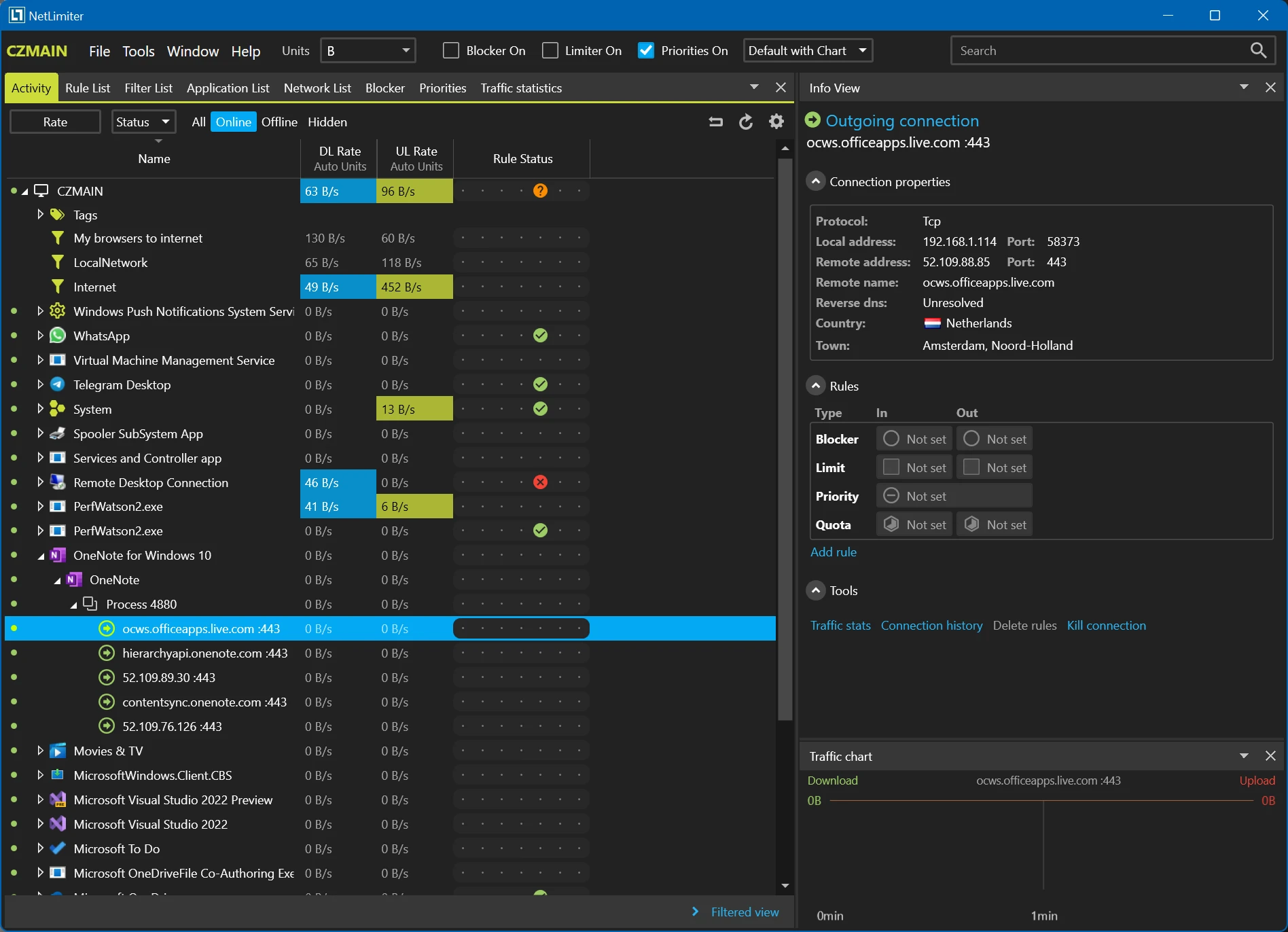Select the contentsync.onenote.com :443 connection row

click(390, 702)
